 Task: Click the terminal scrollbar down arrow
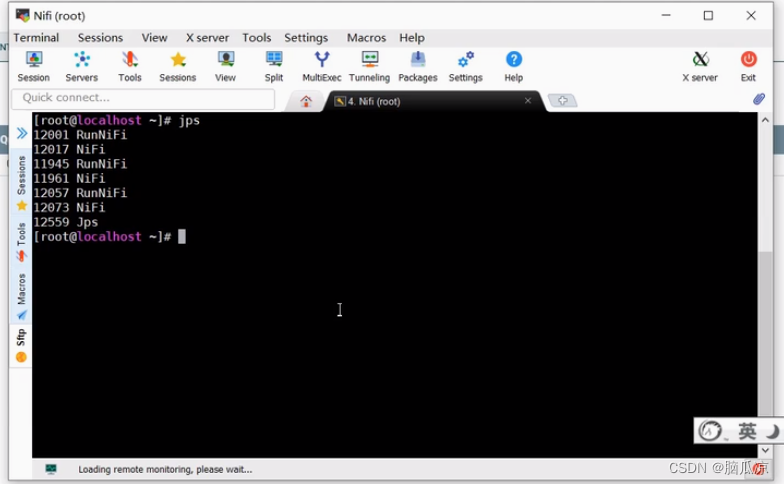765,450
